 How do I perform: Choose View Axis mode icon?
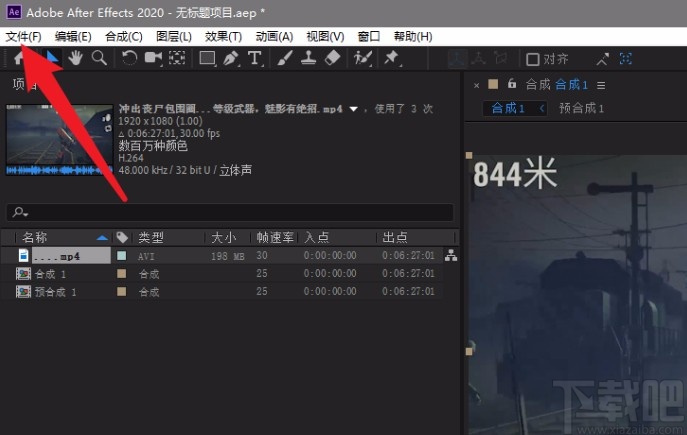(x=501, y=58)
